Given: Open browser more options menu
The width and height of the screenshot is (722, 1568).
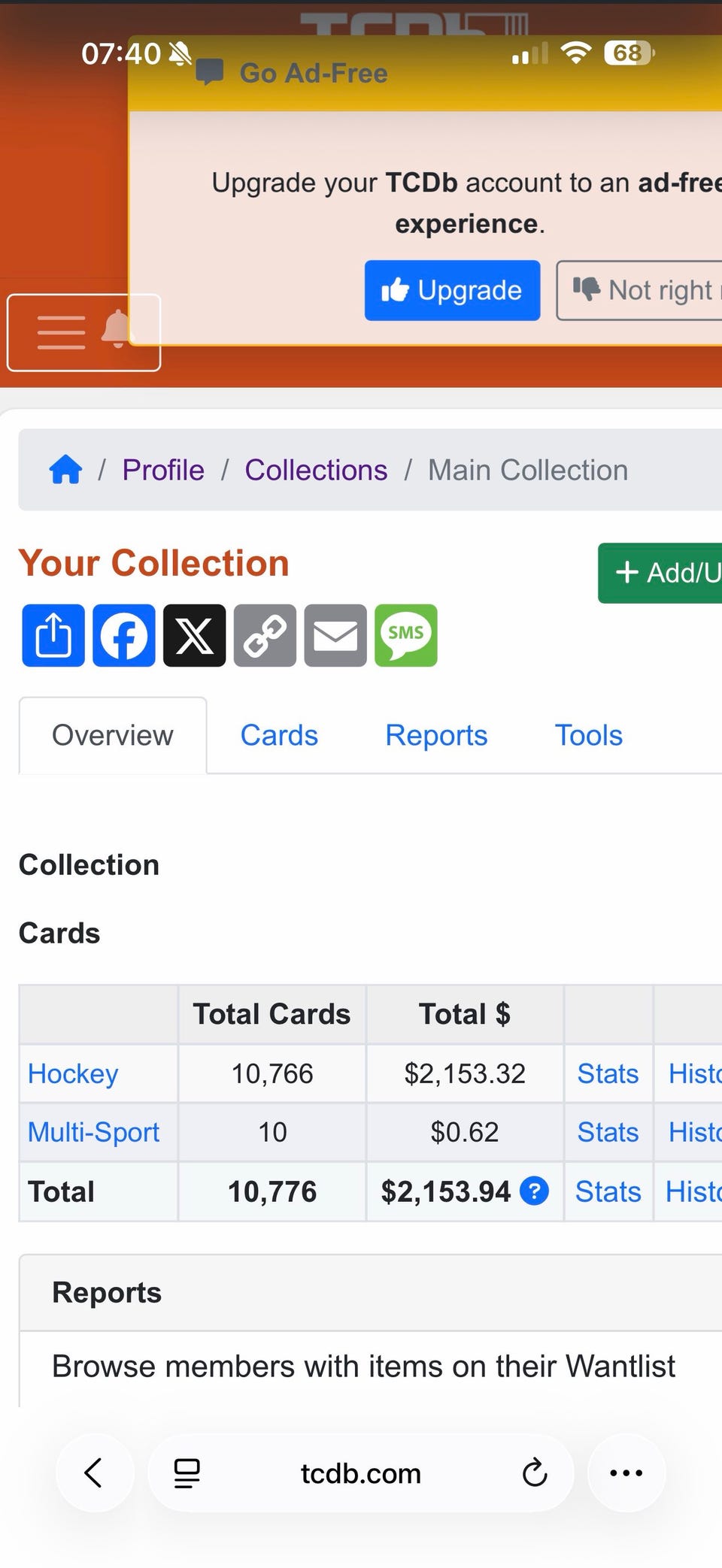Looking at the screenshot, I should click(x=626, y=1473).
